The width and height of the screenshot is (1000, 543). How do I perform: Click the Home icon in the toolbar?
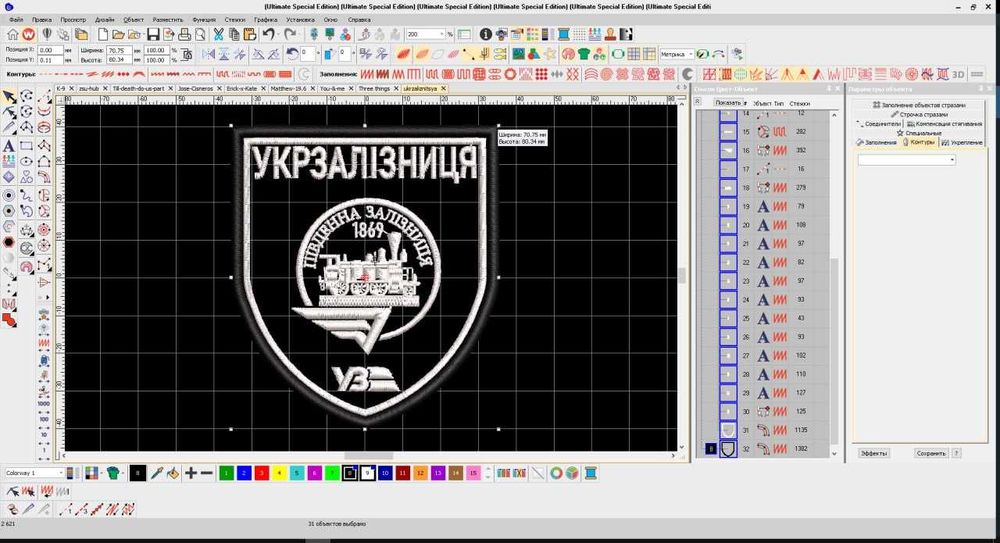point(13,34)
